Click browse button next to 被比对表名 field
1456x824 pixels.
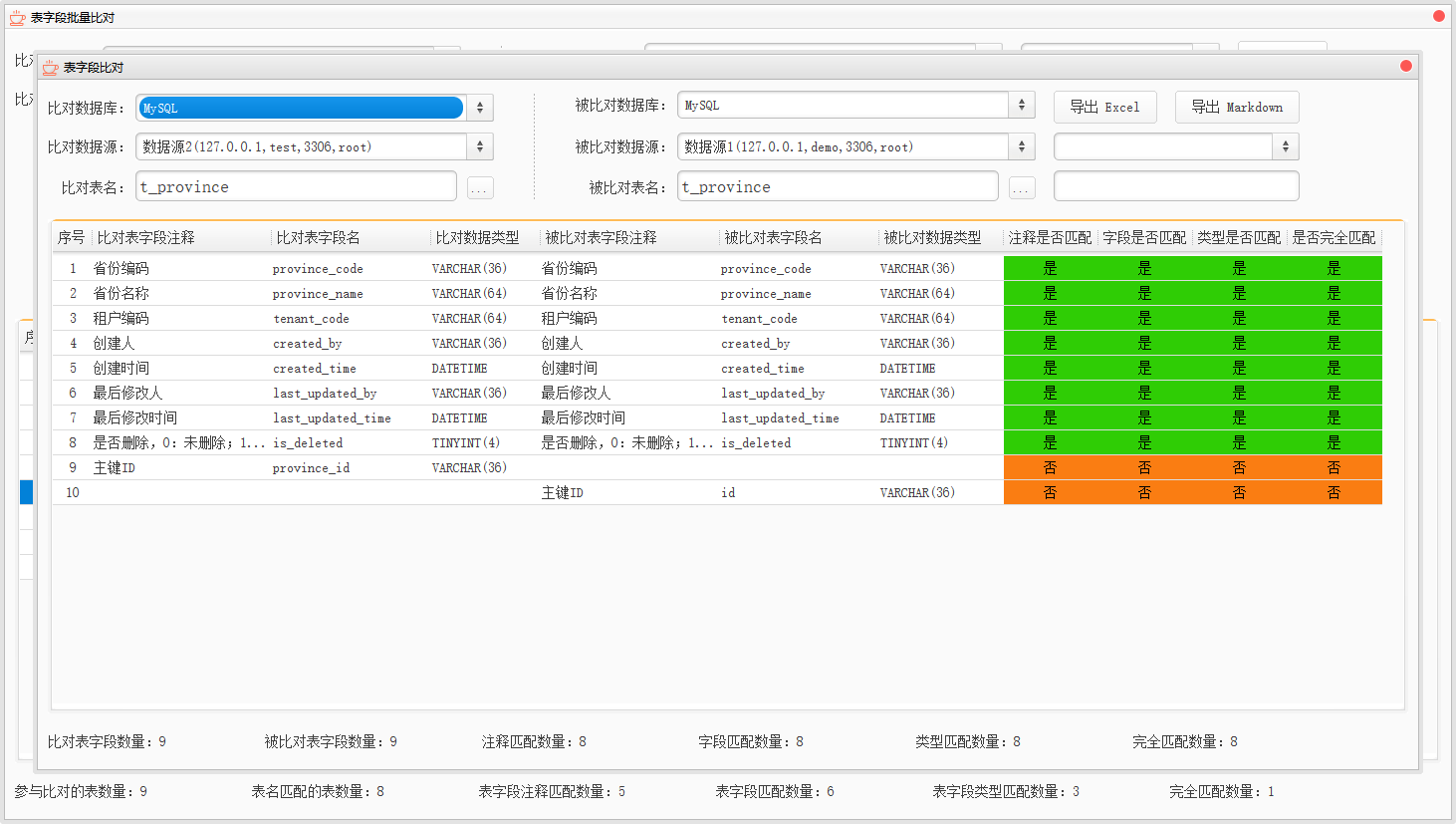1022,188
